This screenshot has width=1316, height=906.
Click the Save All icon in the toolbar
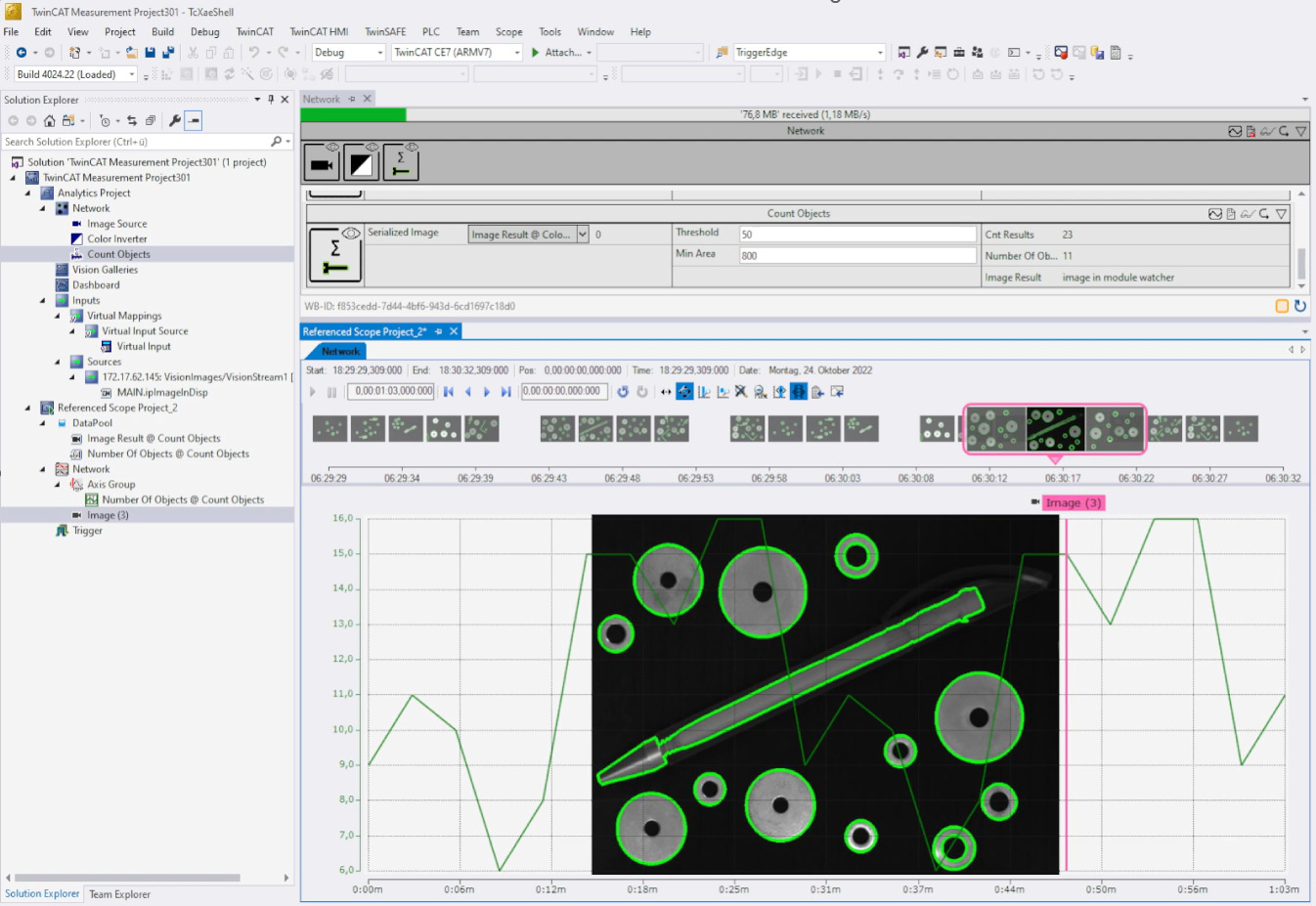(166, 52)
